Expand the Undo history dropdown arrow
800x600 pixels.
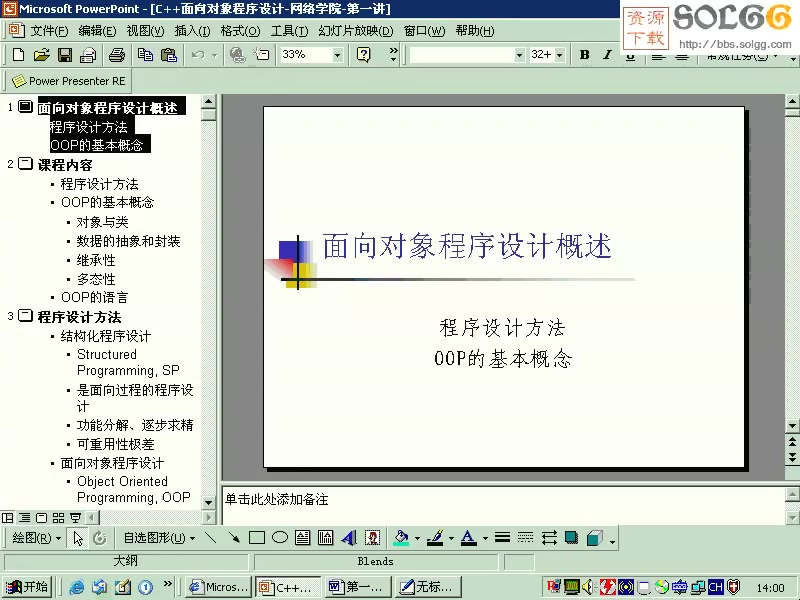point(214,55)
